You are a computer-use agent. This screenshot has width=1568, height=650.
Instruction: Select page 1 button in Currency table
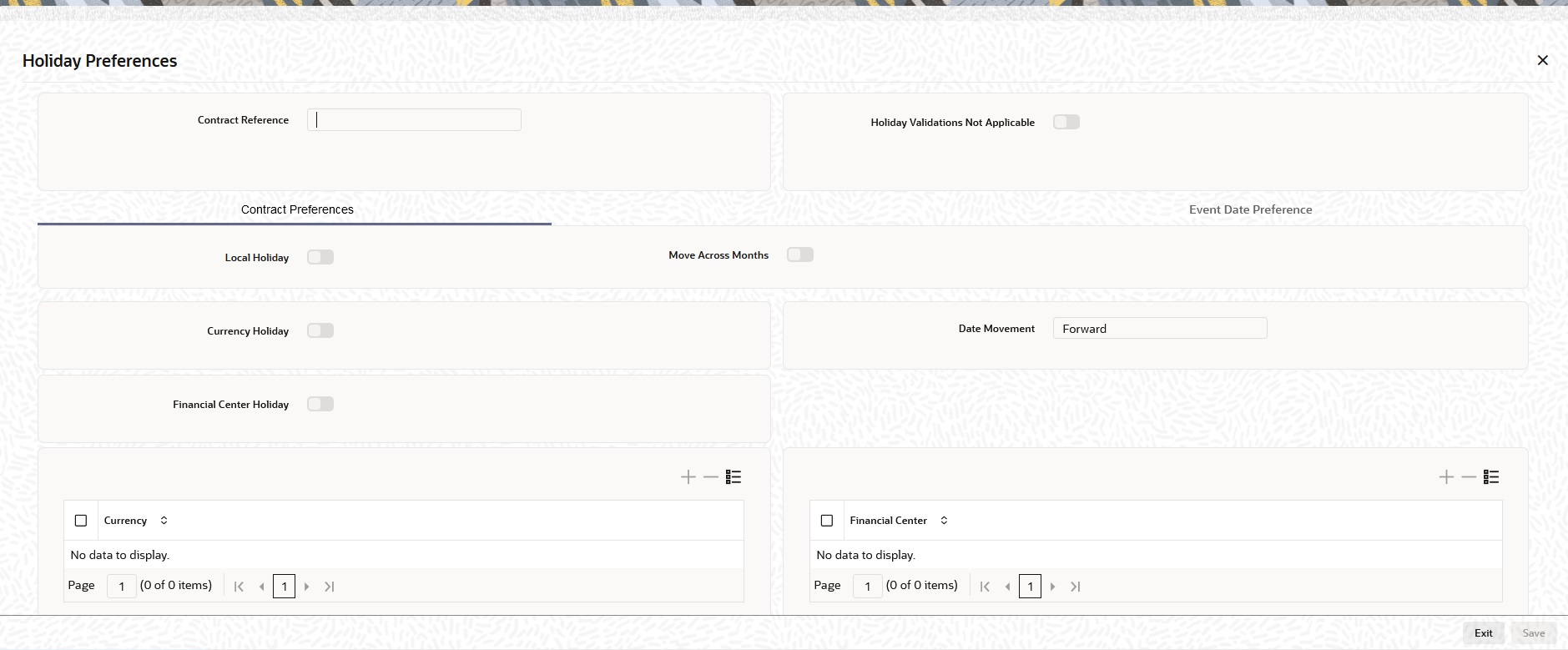(285, 587)
